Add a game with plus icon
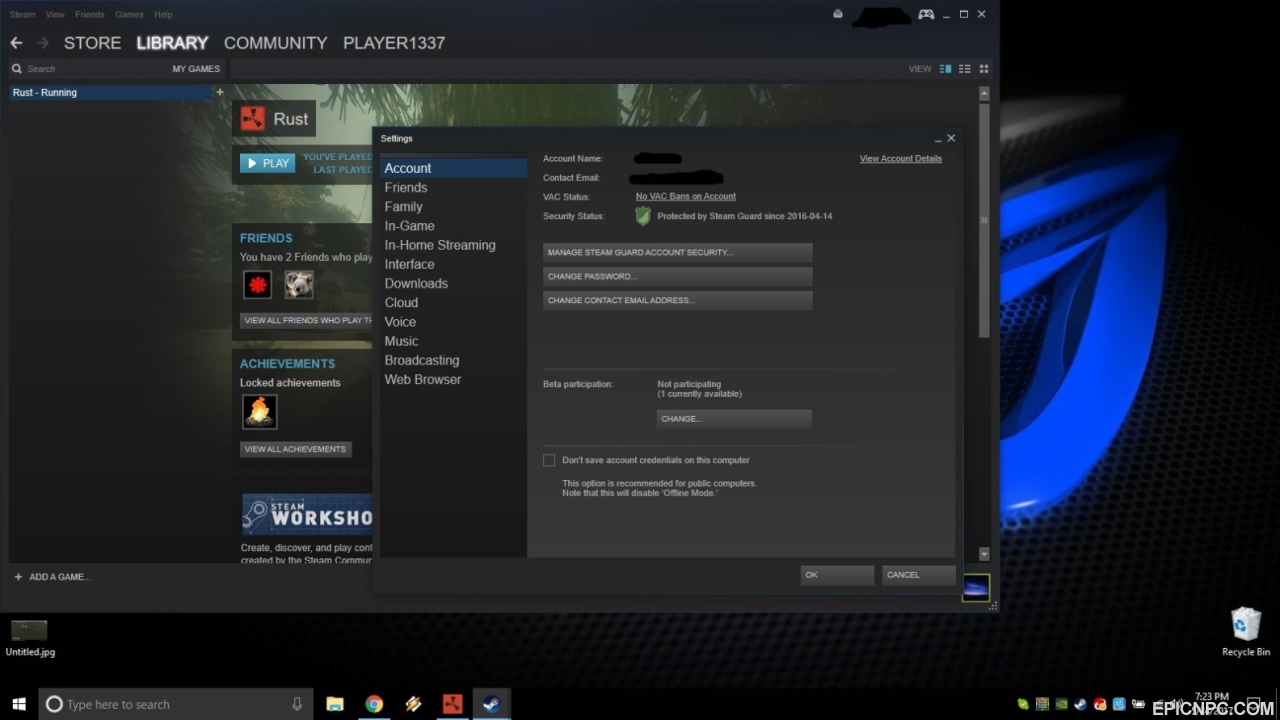The width and height of the screenshot is (1280, 720). click(18, 577)
